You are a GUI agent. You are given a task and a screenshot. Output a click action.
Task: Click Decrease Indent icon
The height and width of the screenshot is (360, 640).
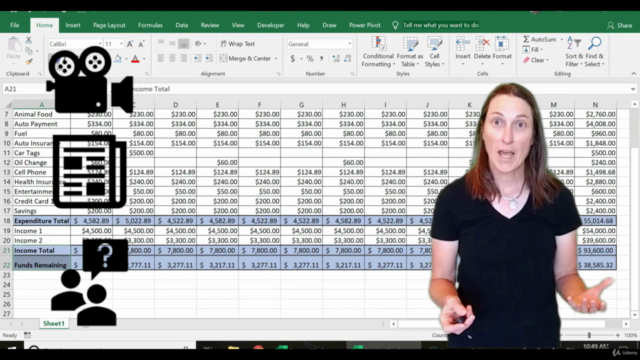pos(197,59)
